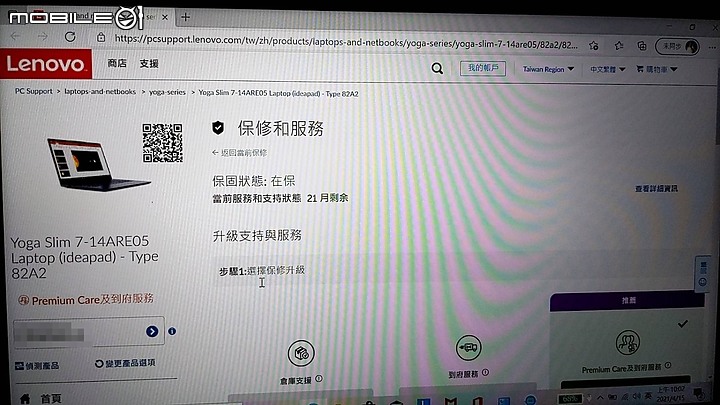Open the Collections icon in Edge toolbar
This screenshot has height=405, width=720.
(642, 46)
